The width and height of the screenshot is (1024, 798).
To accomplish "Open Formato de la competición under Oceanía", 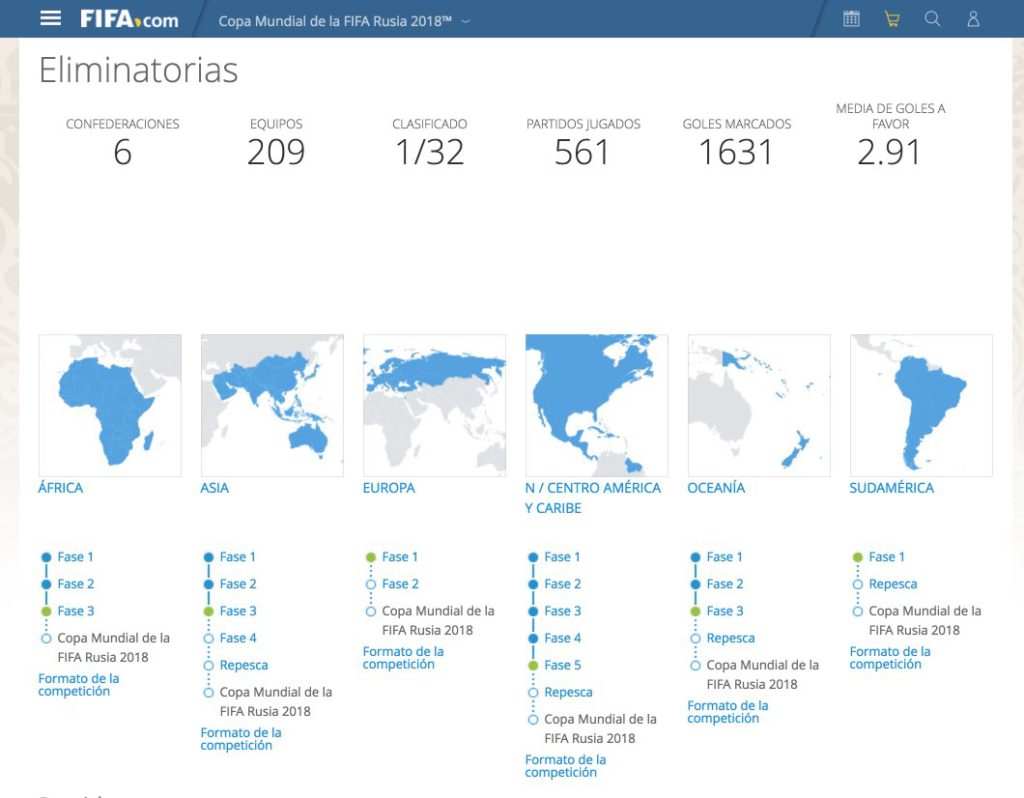I will click(x=728, y=712).
